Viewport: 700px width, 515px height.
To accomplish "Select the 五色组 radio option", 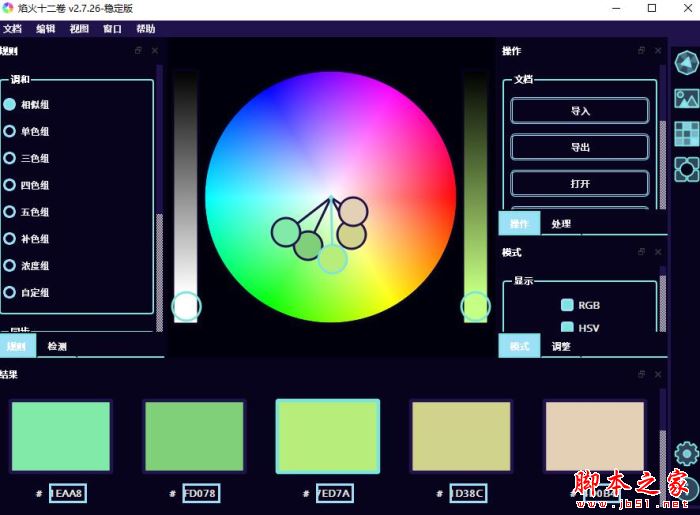I will click(26, 212).
